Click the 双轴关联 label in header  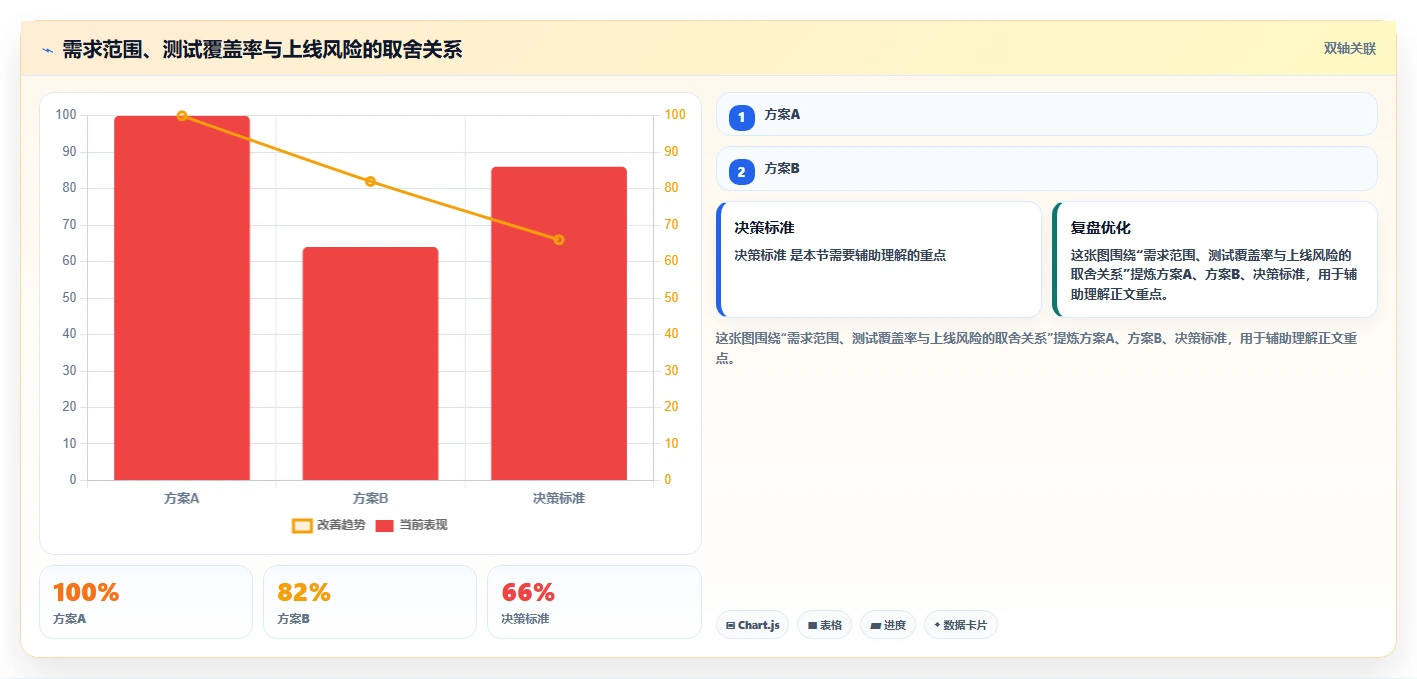point(1350,49)
